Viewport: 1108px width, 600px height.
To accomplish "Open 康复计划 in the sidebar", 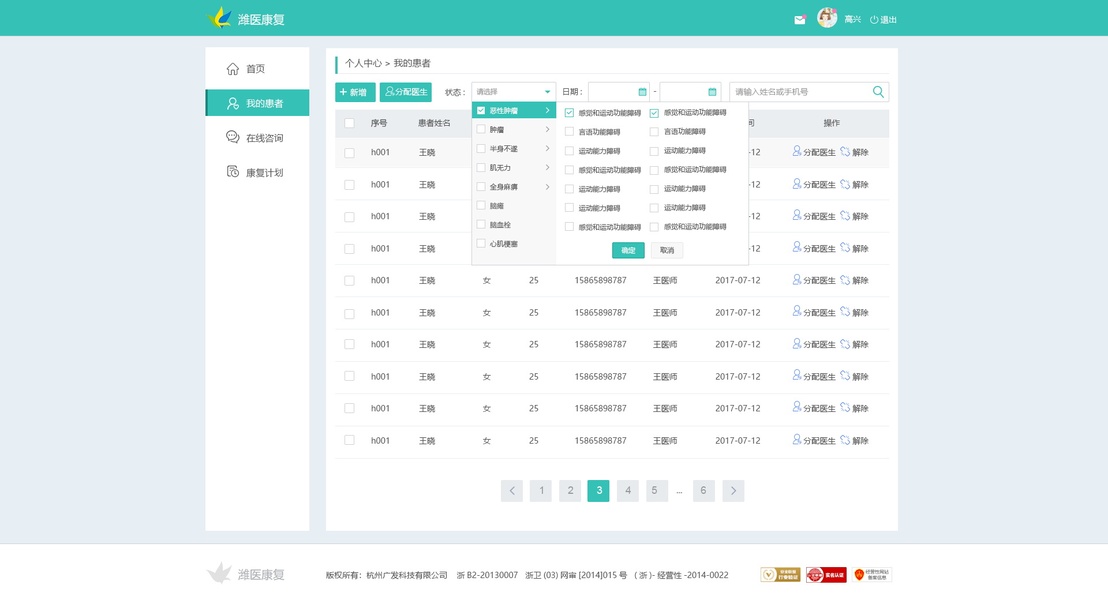I will (257, 172).
